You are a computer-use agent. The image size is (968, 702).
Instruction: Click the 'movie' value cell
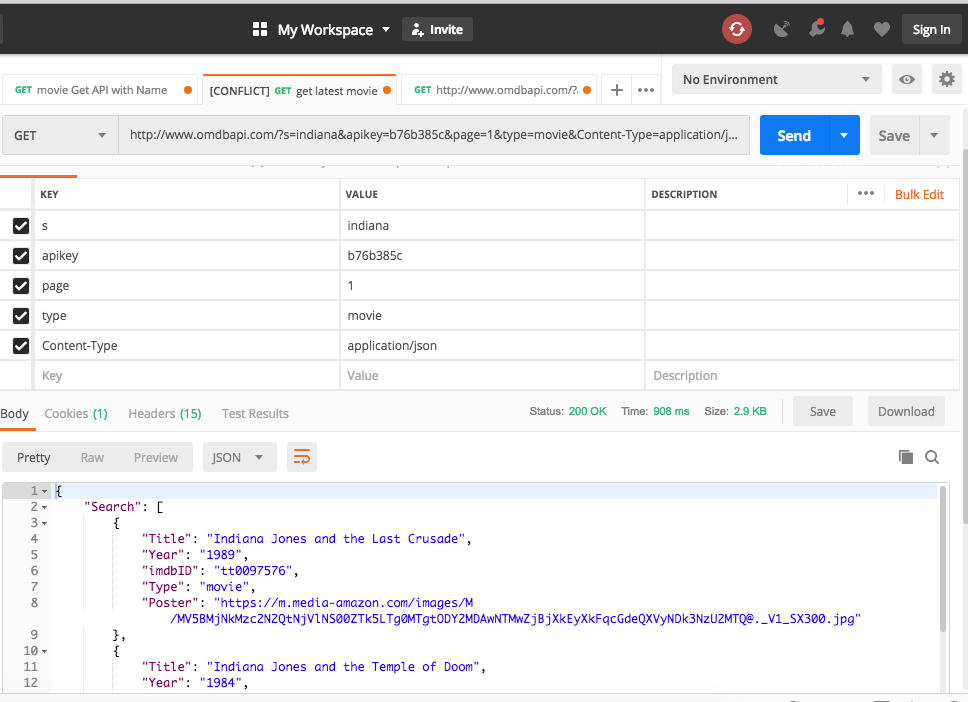(x=492, y=315)
